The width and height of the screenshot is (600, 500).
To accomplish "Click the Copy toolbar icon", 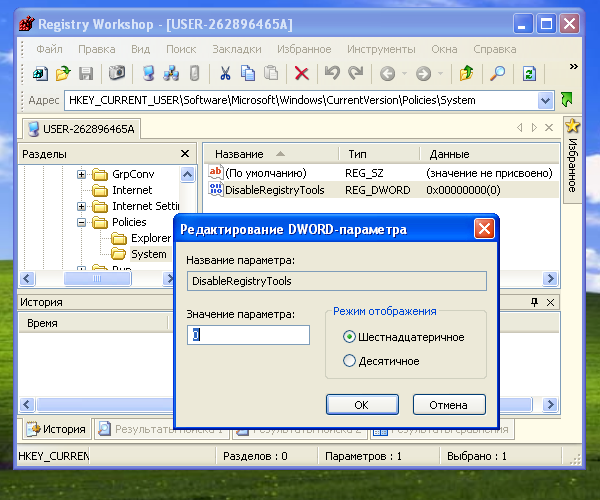I will (x=248, y=73).
